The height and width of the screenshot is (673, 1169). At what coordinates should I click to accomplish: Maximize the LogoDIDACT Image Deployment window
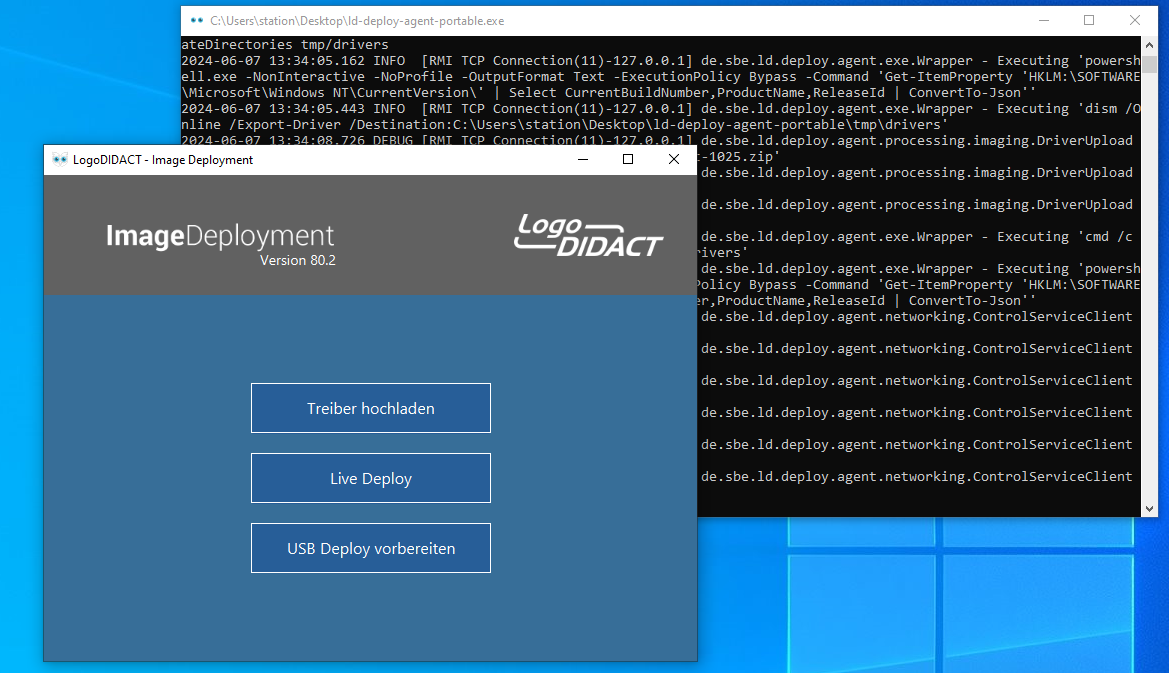pyautogui.click(x=628, y=159)
